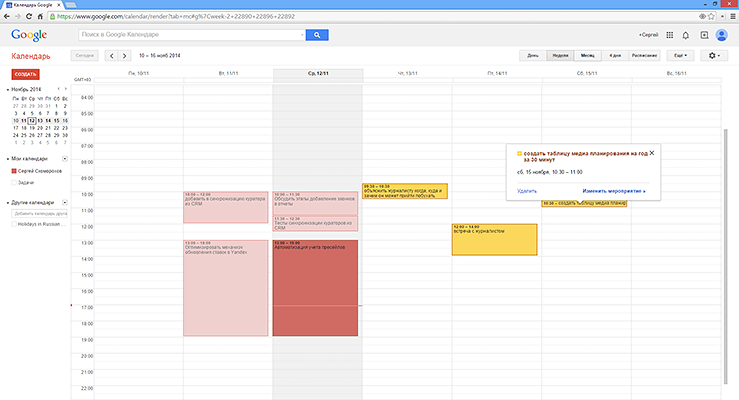Click the СОЗДАТЬ button
Screen dimensions: 739x400
tap(25, 74)
